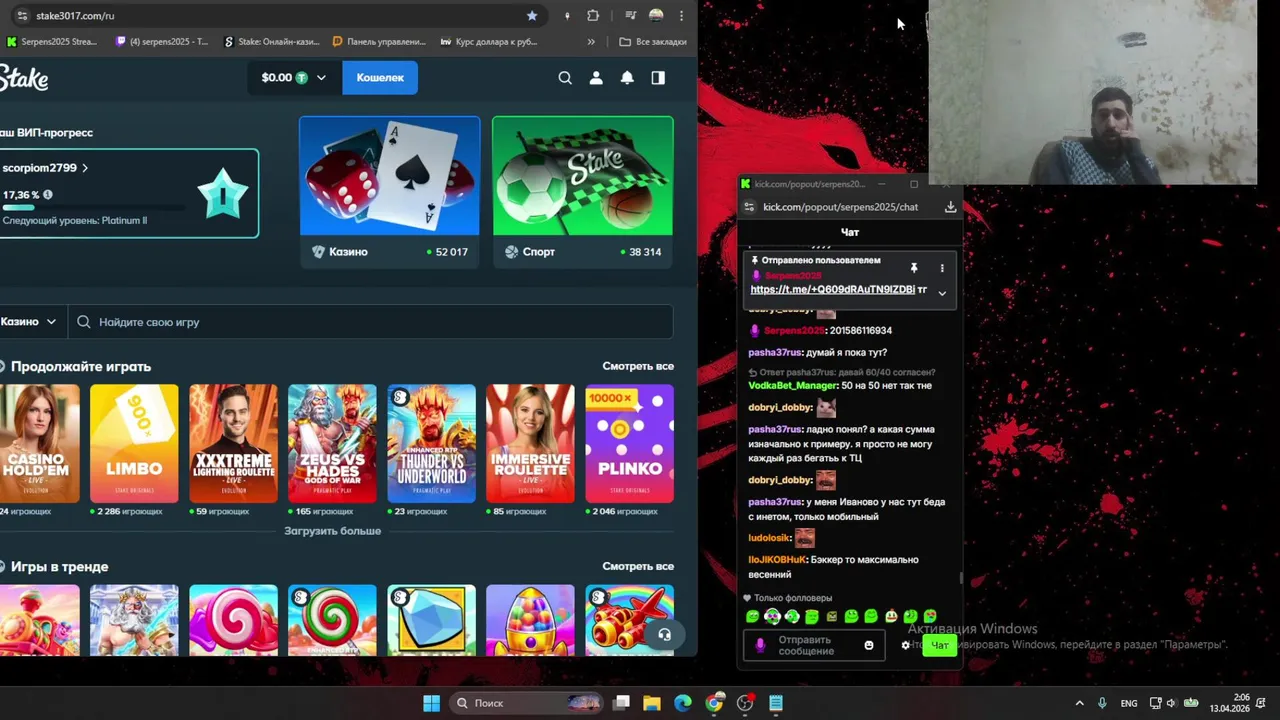Viewport: 1280px width, 720px height.
Task: Click the taskbar clock showing 2:06
Action: point(1230,703)
